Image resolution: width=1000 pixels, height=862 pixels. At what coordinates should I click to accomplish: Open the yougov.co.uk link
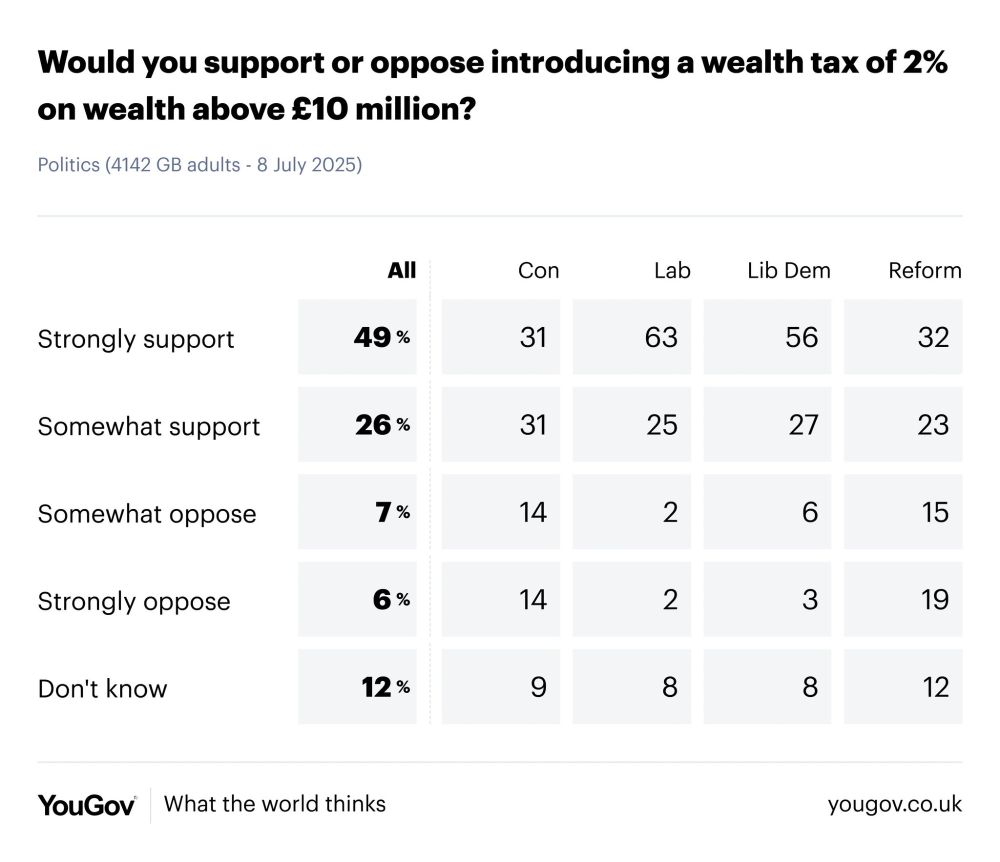coord(895,805)
